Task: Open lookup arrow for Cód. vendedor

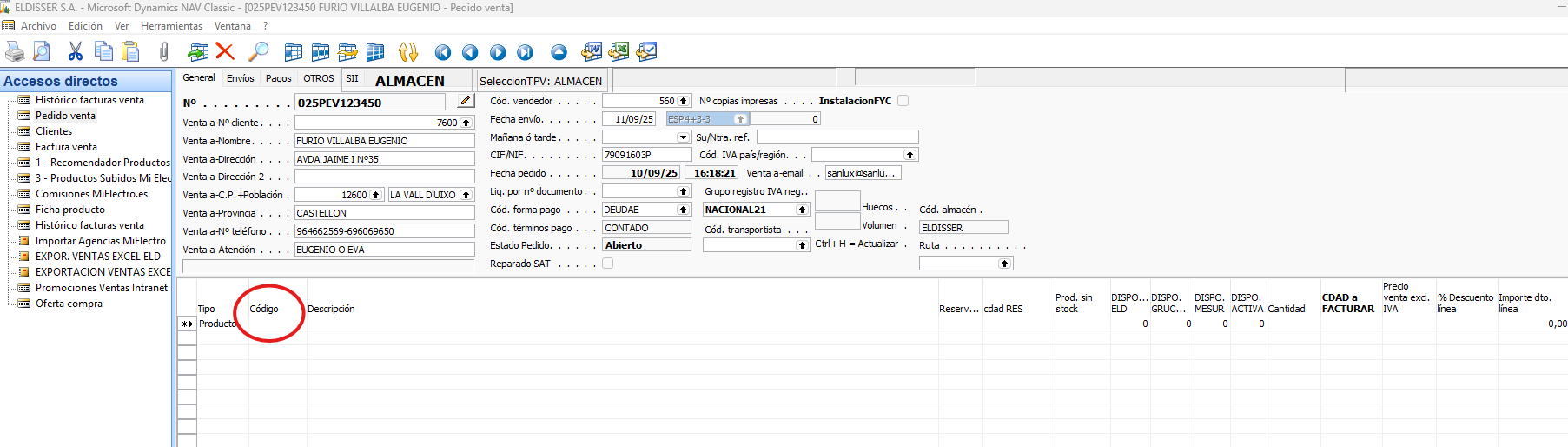Action: 684,101
